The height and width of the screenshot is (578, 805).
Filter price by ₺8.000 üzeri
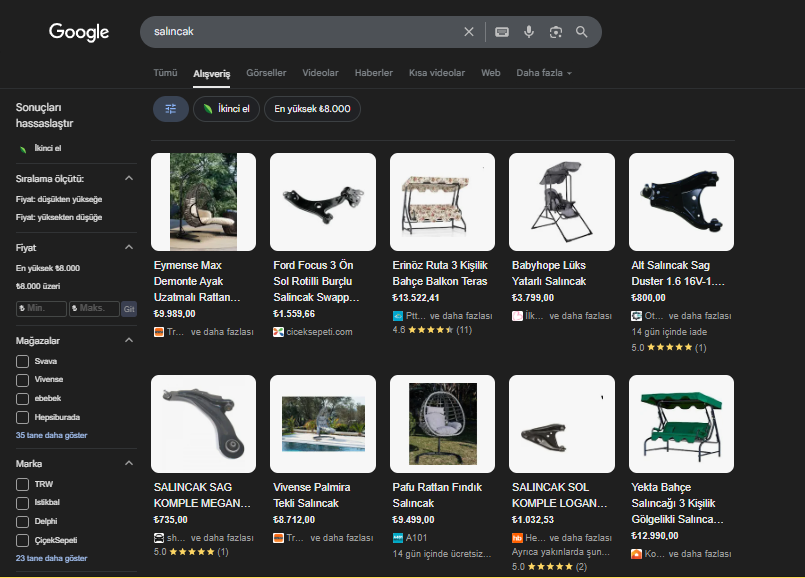(38, 286)
